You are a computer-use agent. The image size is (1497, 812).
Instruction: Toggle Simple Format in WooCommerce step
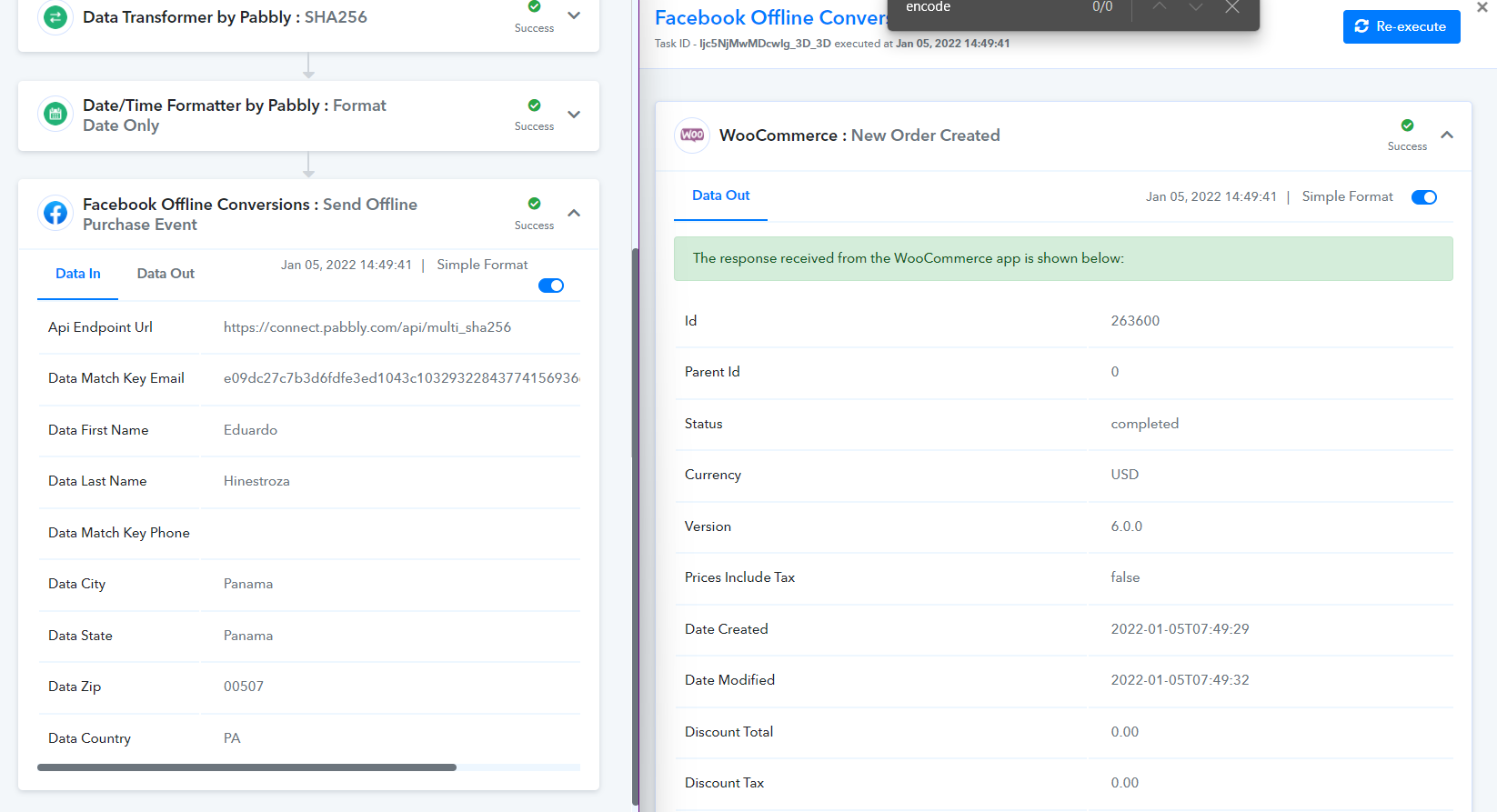pos(1424,197)
